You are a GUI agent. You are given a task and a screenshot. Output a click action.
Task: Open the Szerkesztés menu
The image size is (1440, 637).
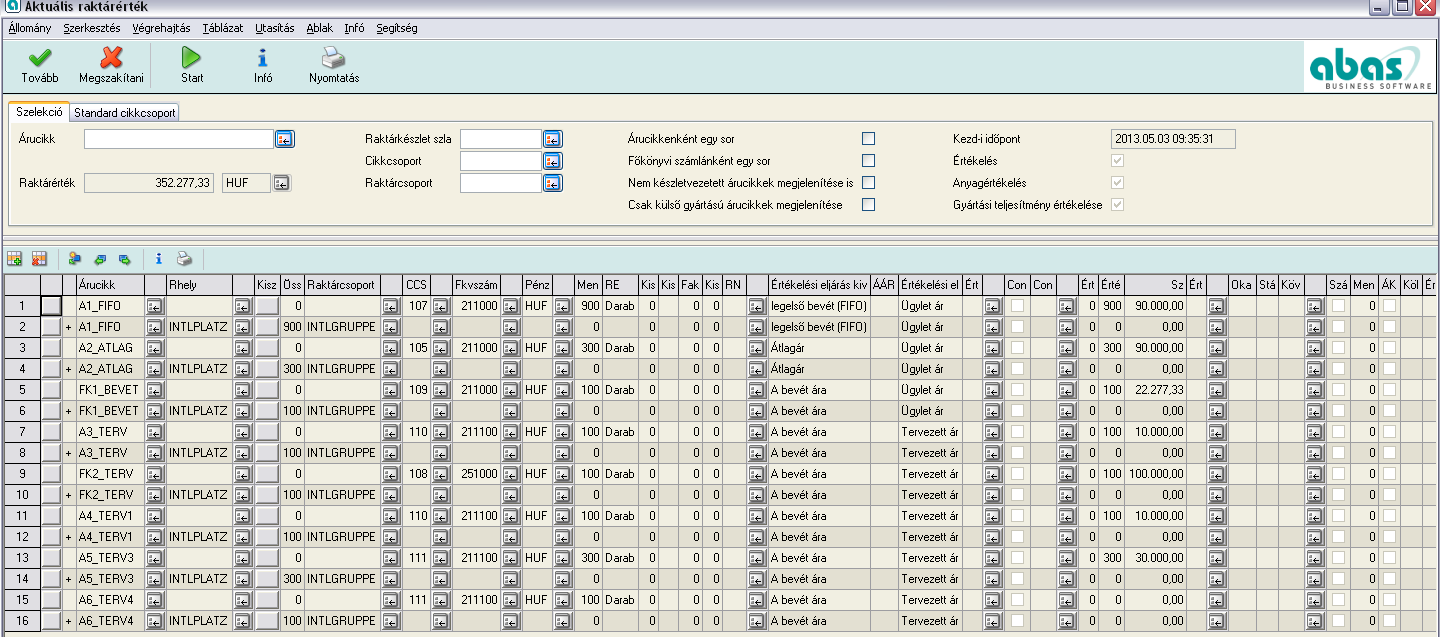[x=92, y=28]
